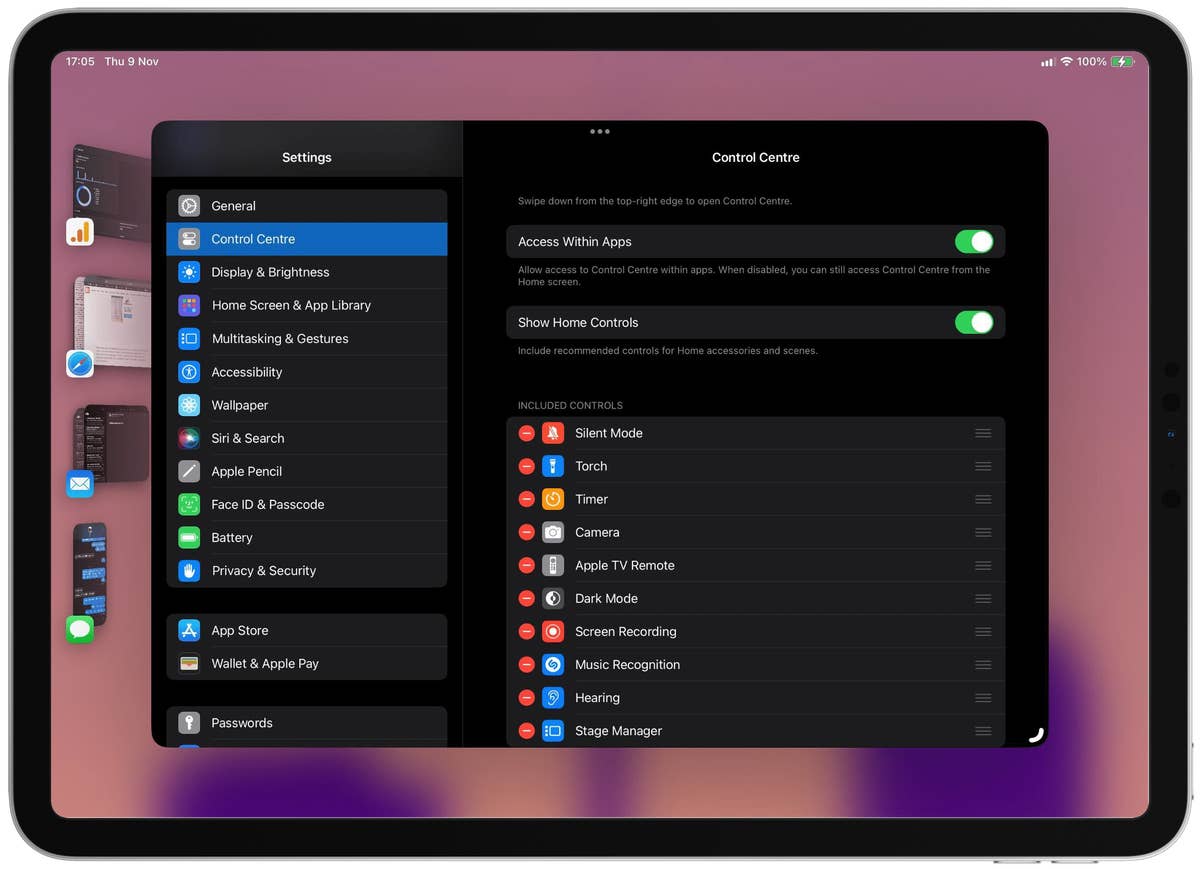This screenshot has width=1200, height=869.
Task: Tap the orange Timer control icon
Action: click(x=553, y=498)
